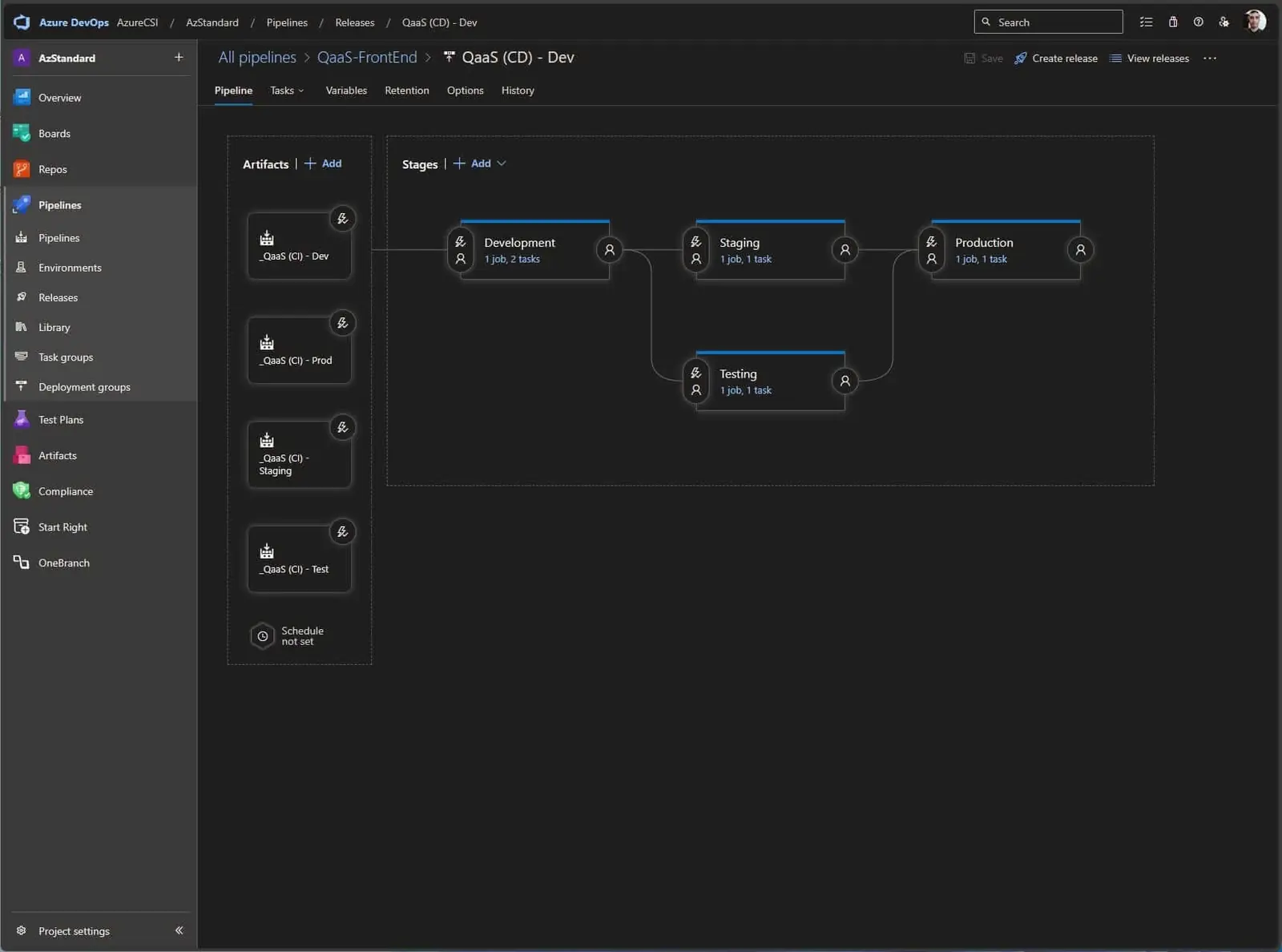Open the Compliance shield icon
The height and width of the screenshot is (952, 1282).
point(22,491)
